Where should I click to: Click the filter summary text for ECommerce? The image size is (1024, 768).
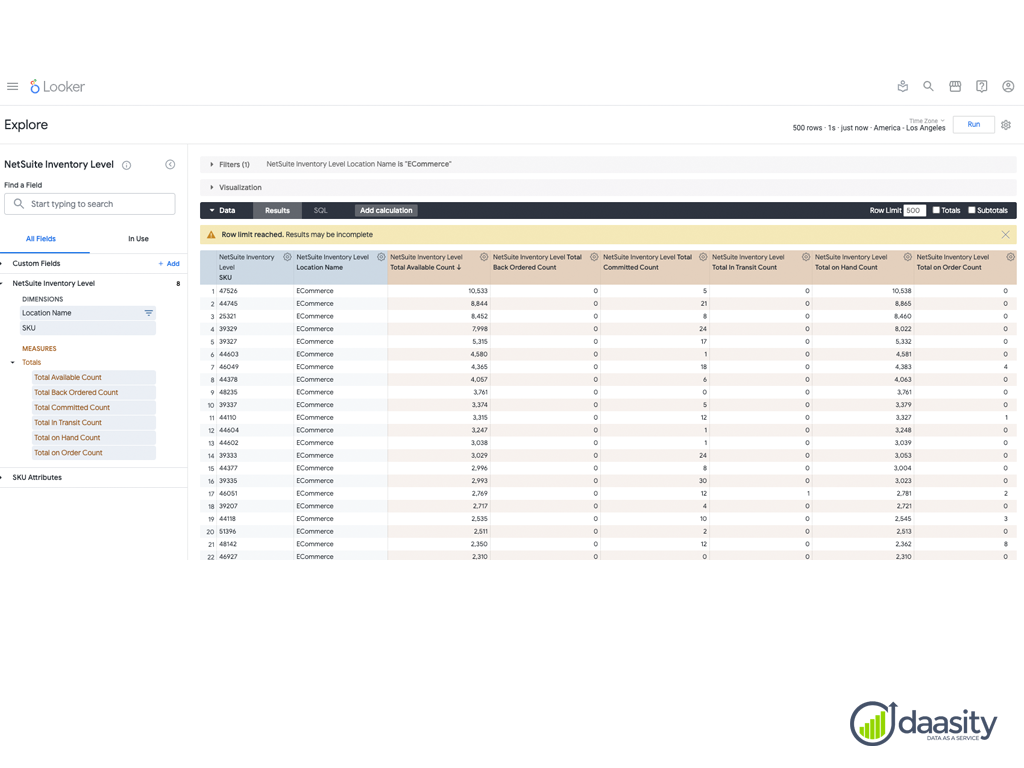(359, 165)
